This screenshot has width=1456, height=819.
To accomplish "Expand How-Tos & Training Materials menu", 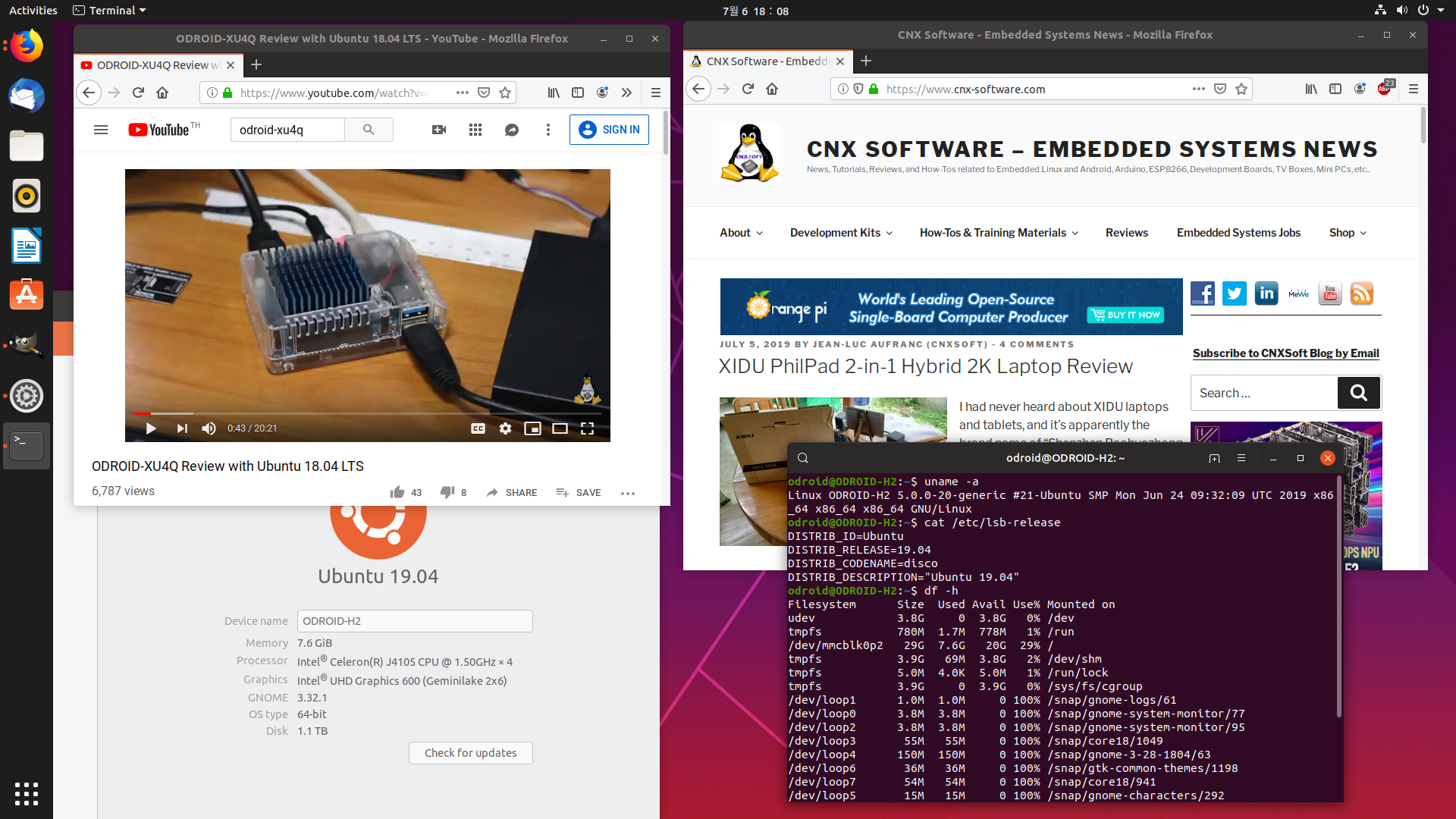I will tap(999, 233).
